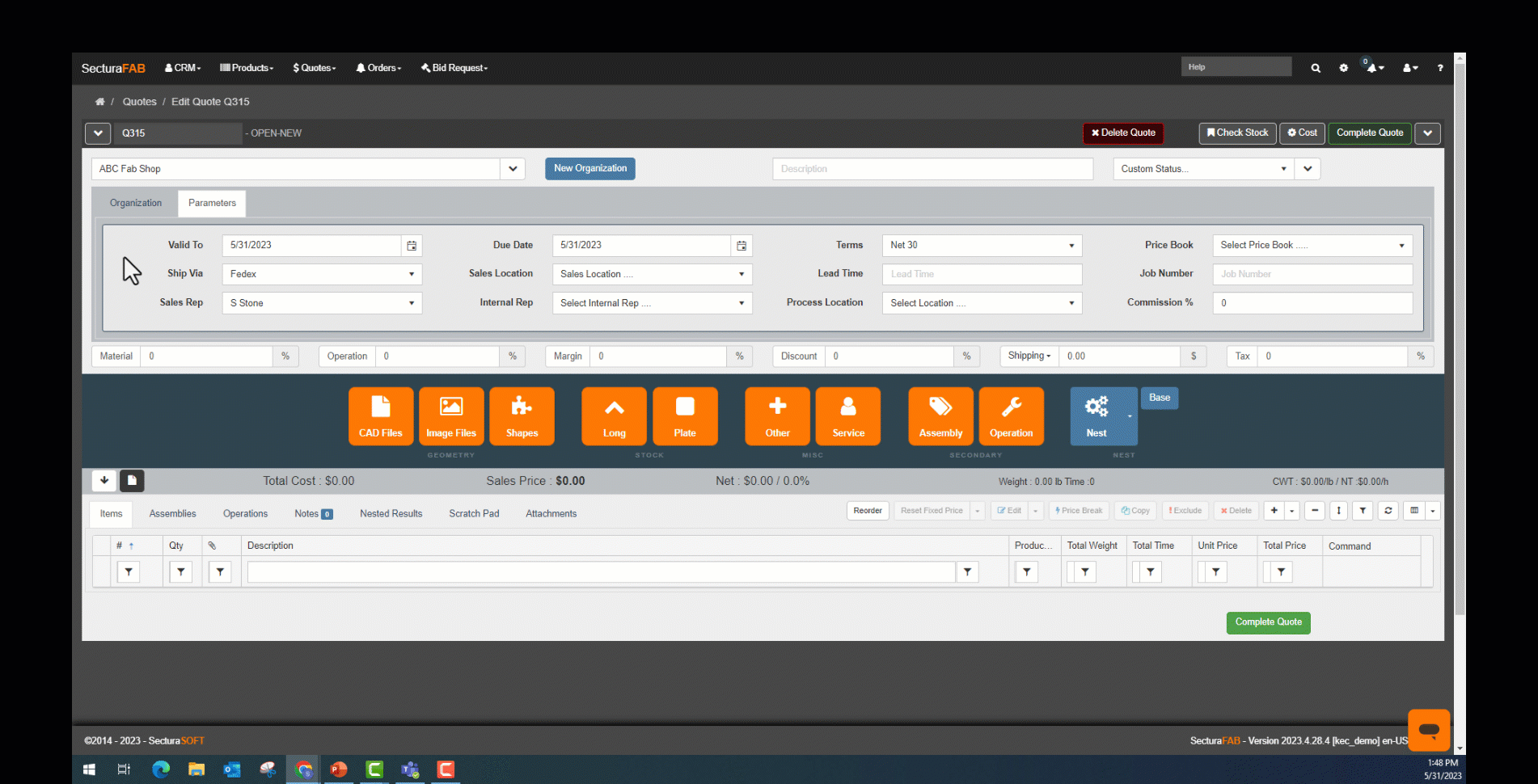The width and height of the screenshot is (1538, 784).
Task: Add a Plate stock item
Action: pyautogui.click(x=684, y=415)
